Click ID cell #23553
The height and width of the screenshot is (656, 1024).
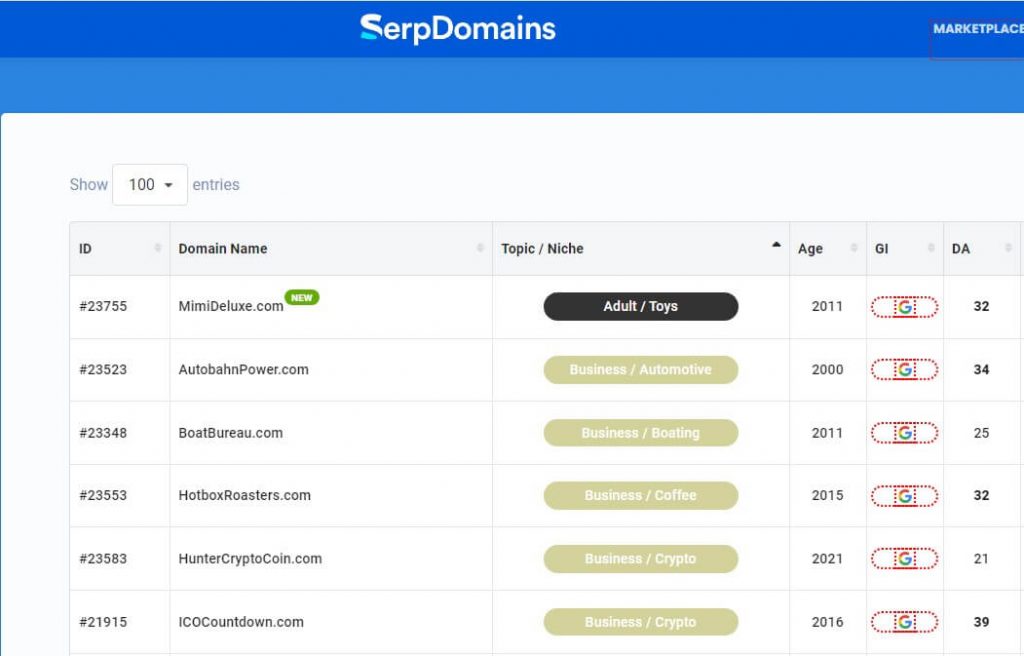pos(103,495)
